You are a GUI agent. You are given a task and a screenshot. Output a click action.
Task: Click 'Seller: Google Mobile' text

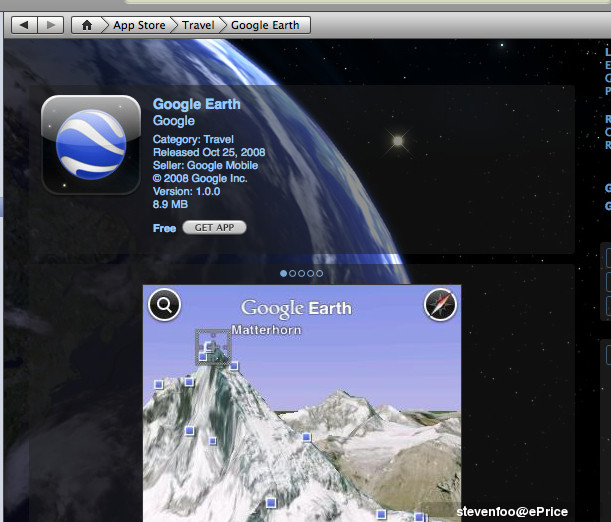tap(205, 166)
